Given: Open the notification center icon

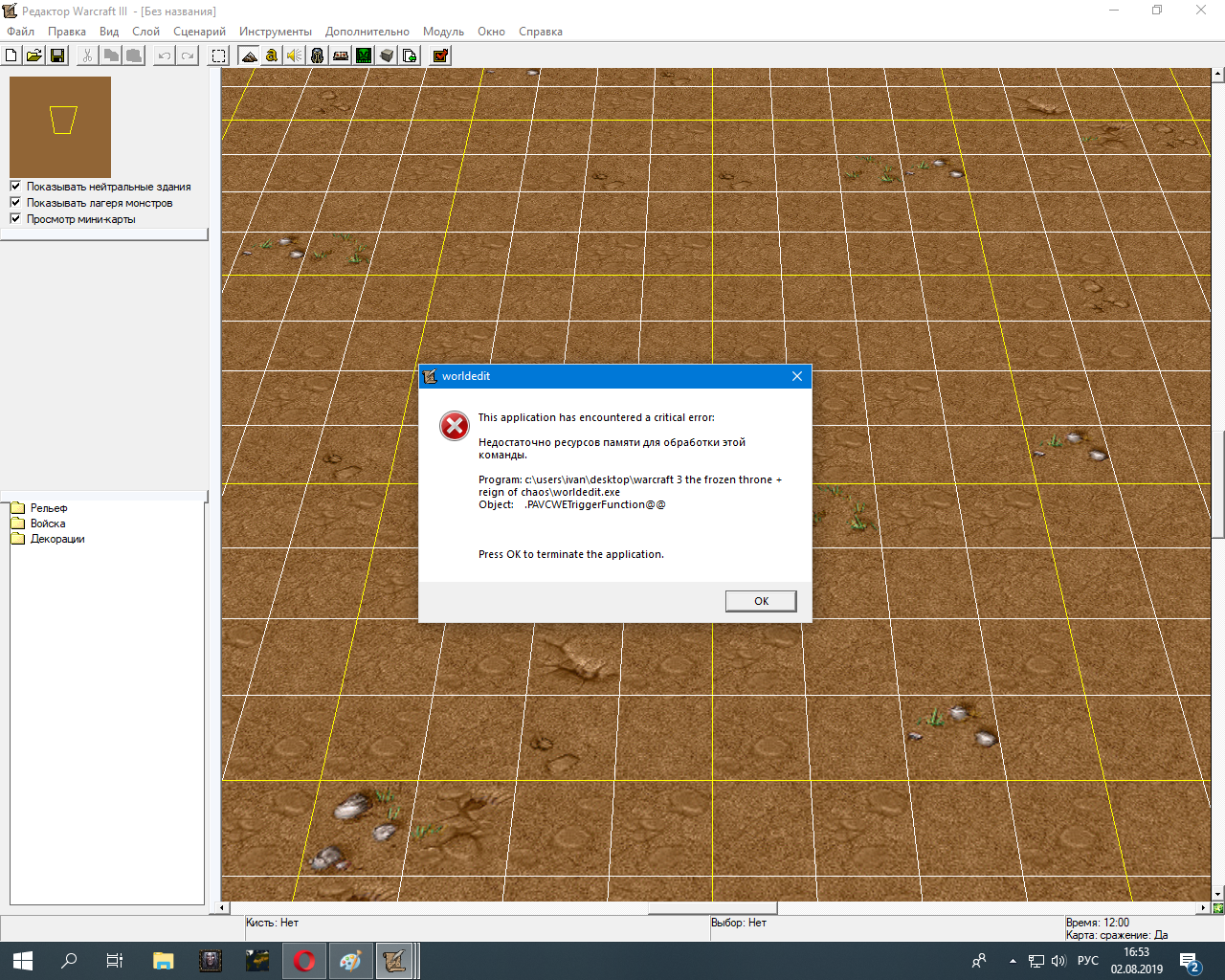Looking at the screenshot, I should (1190, 962).
